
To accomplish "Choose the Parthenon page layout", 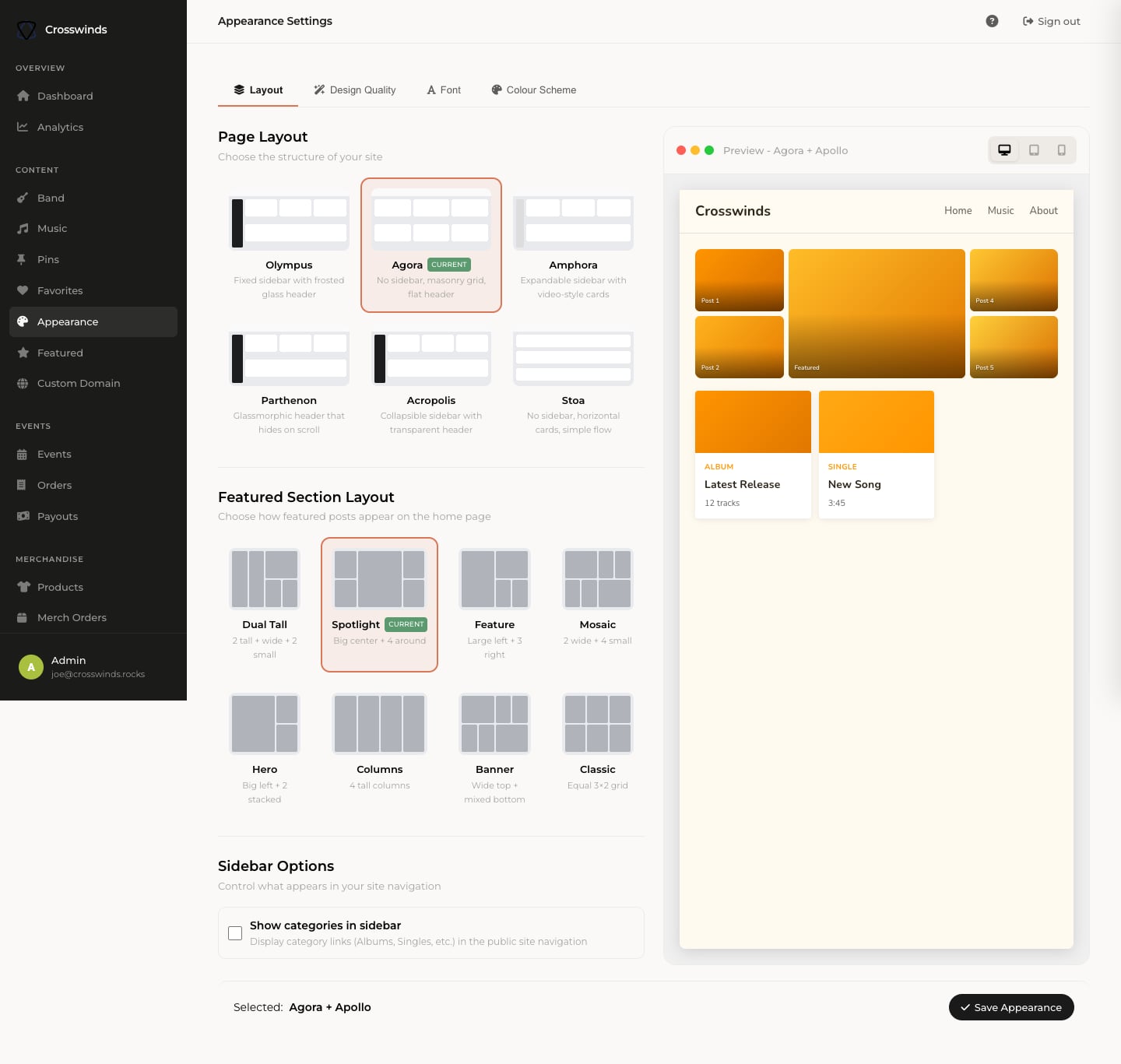I will click(x=289, y=381).
